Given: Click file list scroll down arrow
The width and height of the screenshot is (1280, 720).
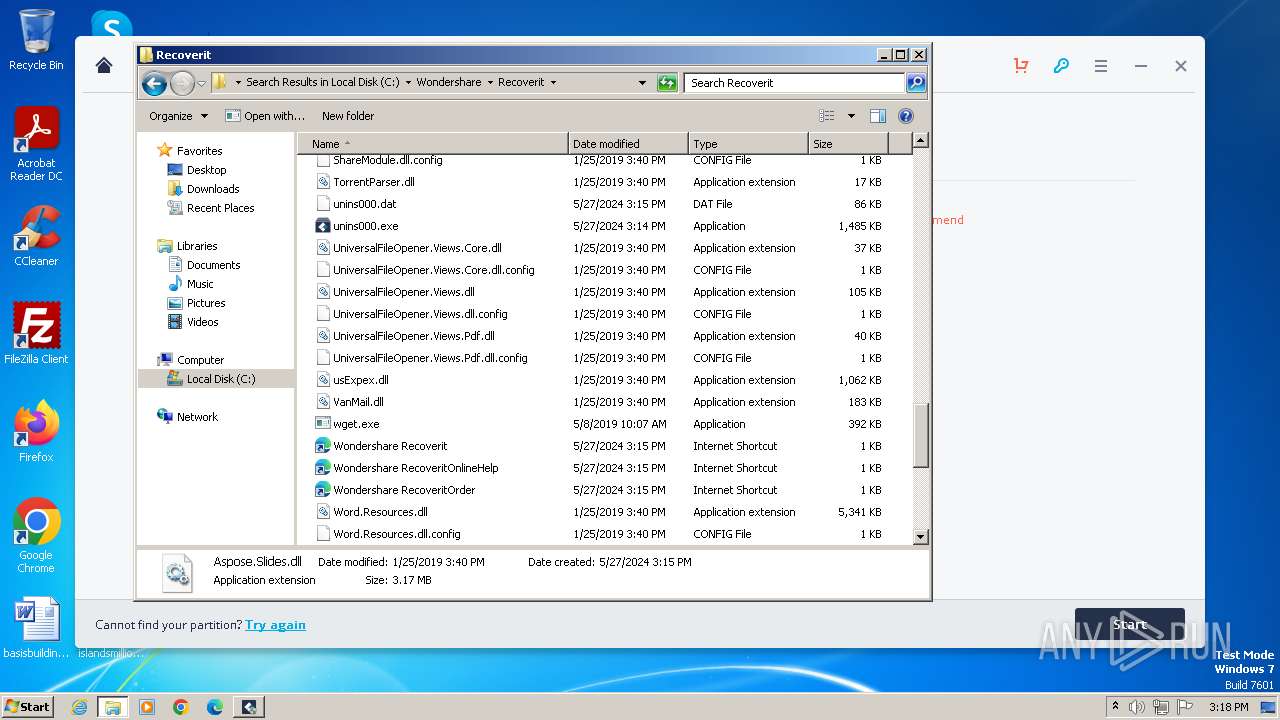Looking at the screenshot, I should (x=921, y=537).
